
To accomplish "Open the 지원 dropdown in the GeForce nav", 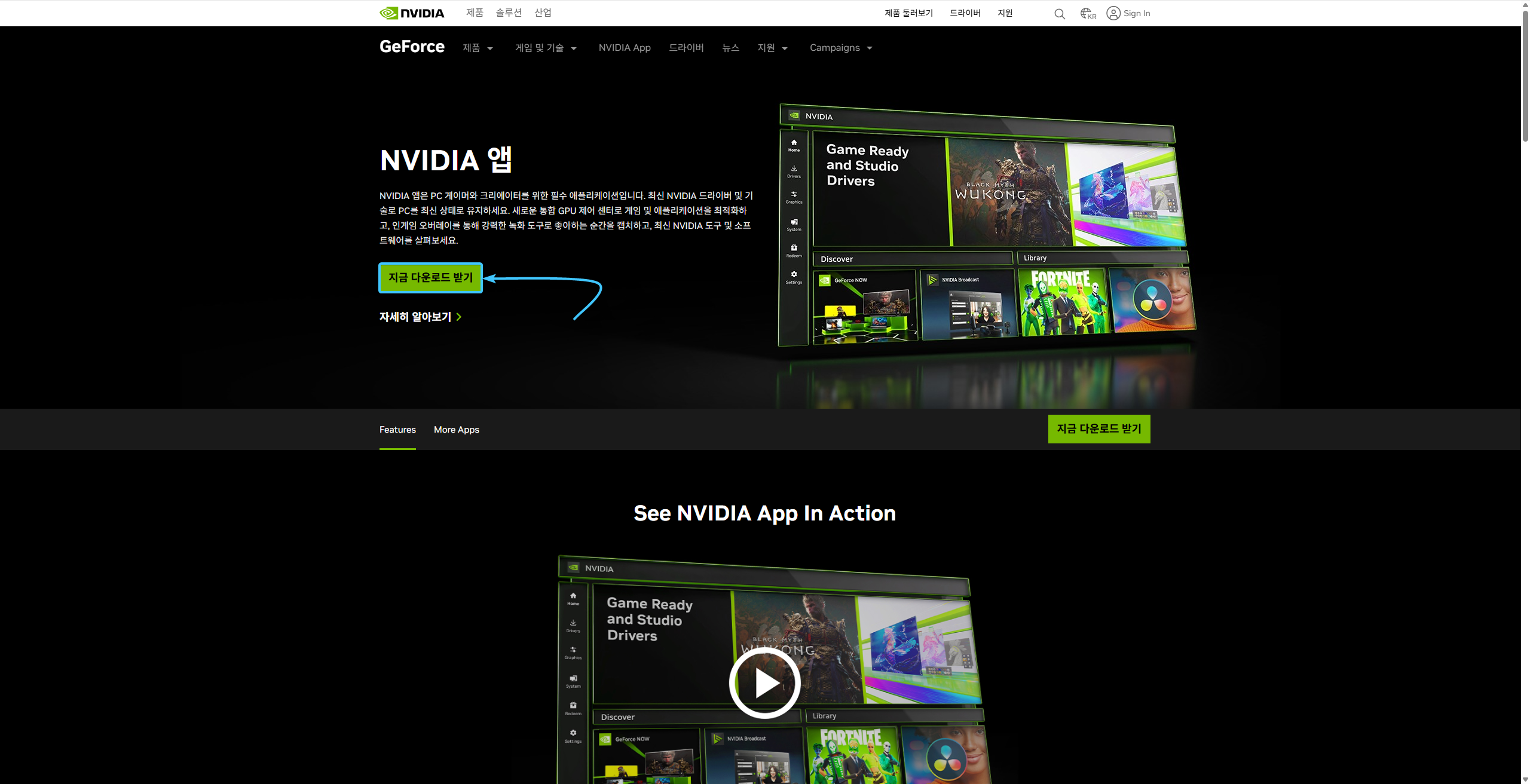I will (x=772, y=48).
